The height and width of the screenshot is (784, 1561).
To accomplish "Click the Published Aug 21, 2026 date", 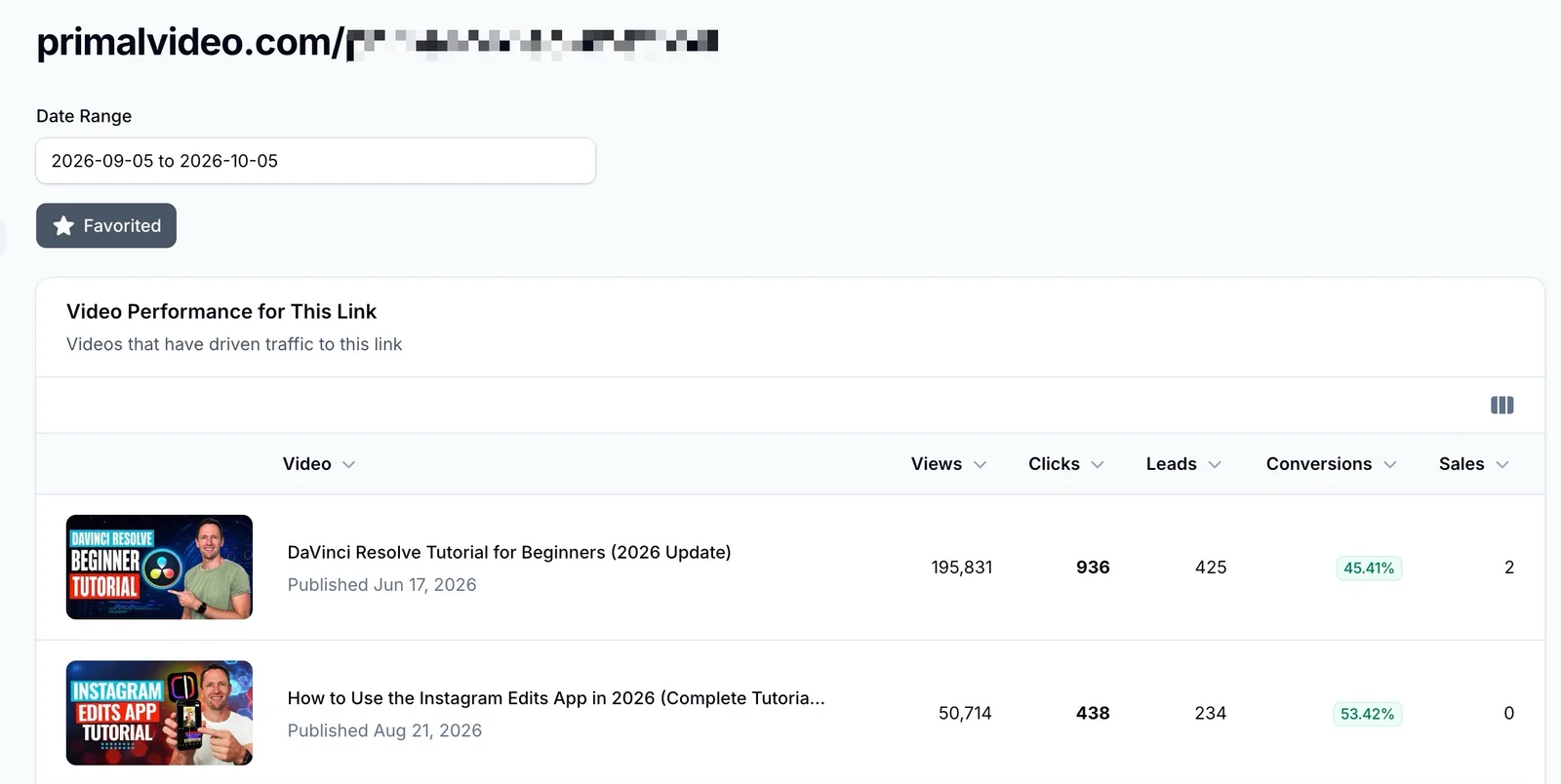I will tap(384, 731).
